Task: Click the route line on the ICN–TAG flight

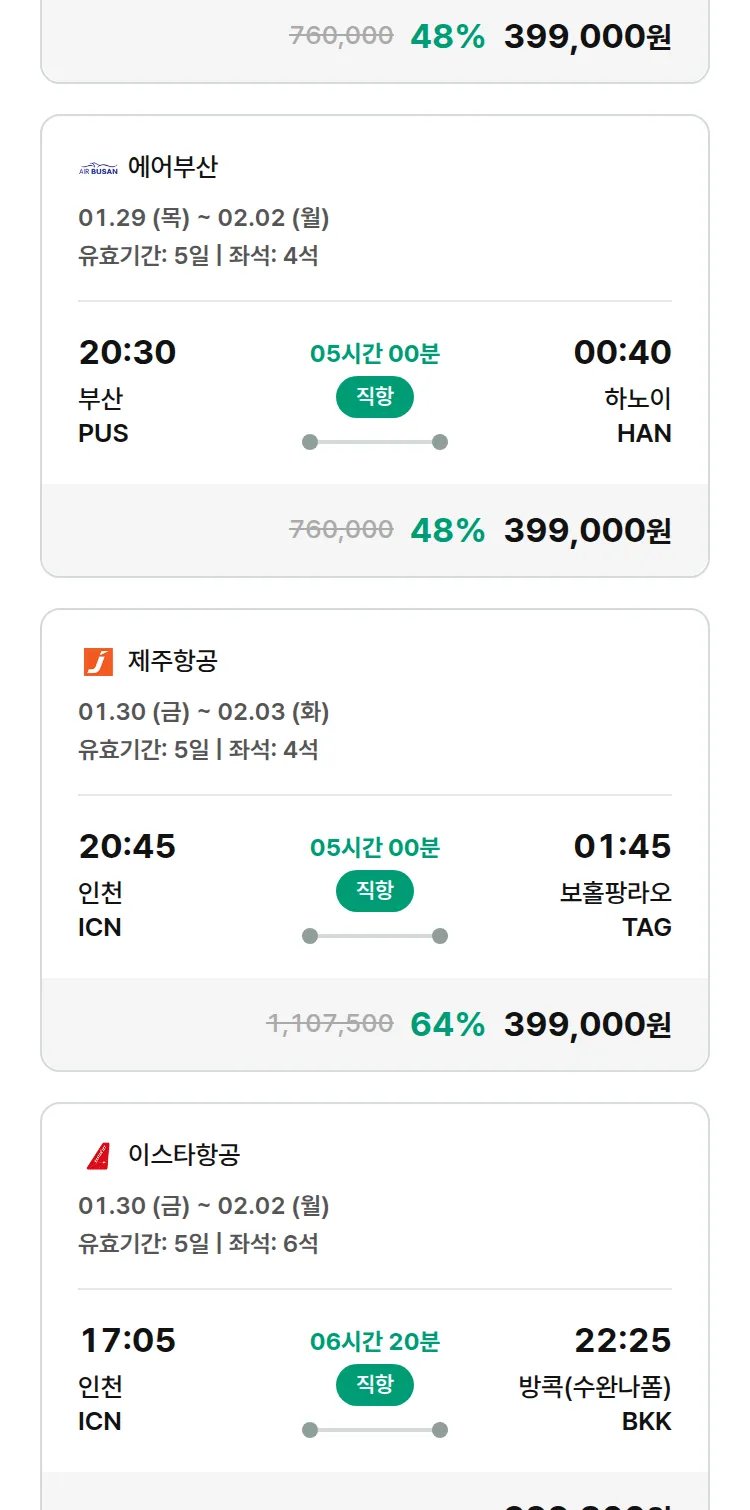Action: (374, 936)
